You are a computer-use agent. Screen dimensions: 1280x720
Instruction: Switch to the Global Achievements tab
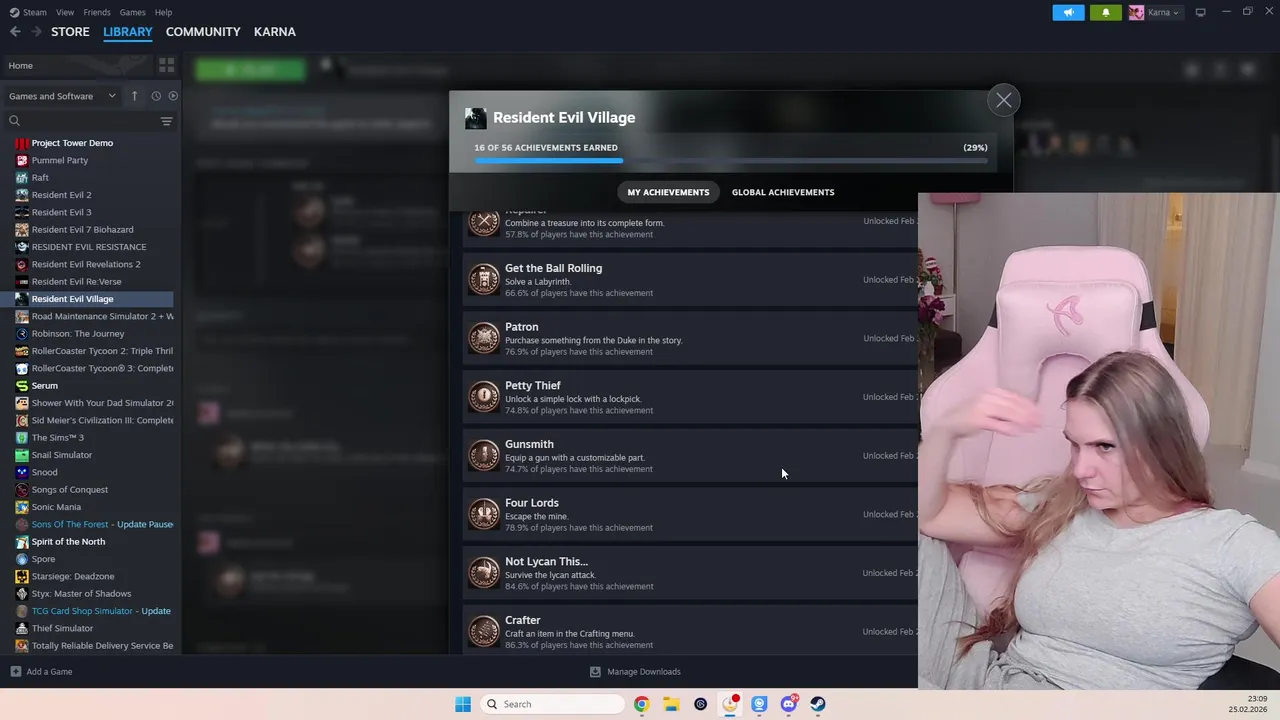783,192
